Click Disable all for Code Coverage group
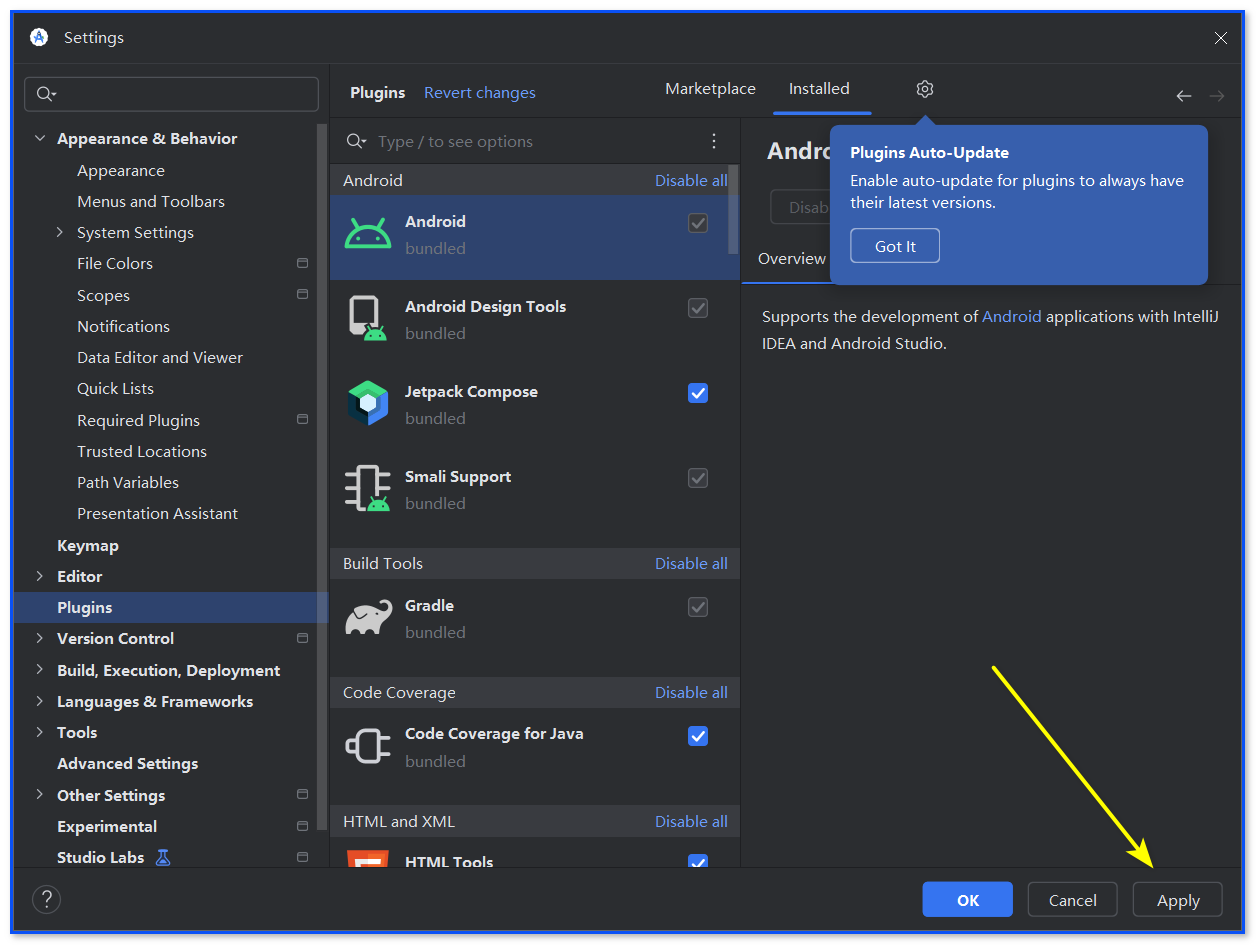Screen dimensions: 1256x945 [x=691, y=692]
